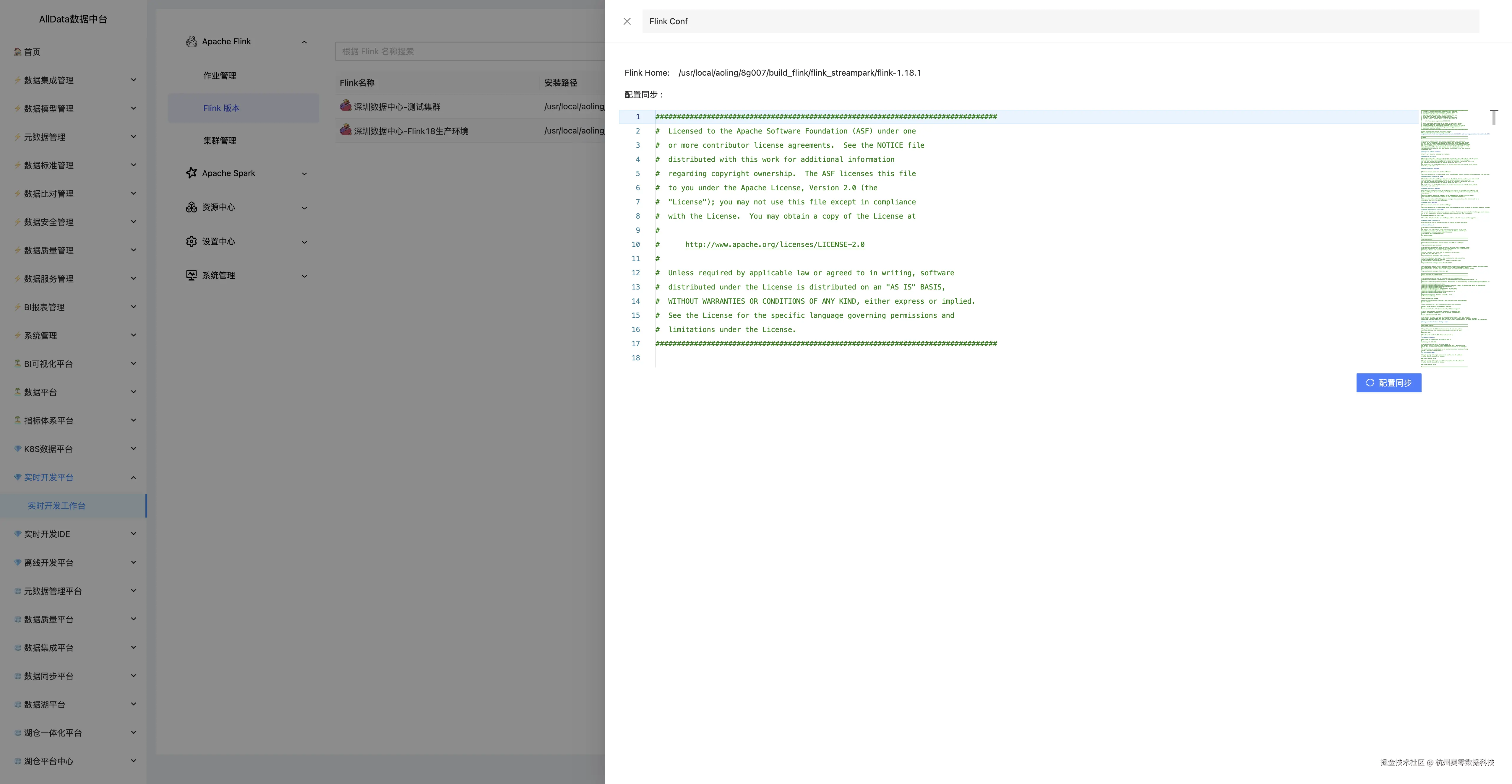Click the Apache license URL link
The height and width of the screenshot is (784, 1512).
pyautogui.click(x=774, y=245)
